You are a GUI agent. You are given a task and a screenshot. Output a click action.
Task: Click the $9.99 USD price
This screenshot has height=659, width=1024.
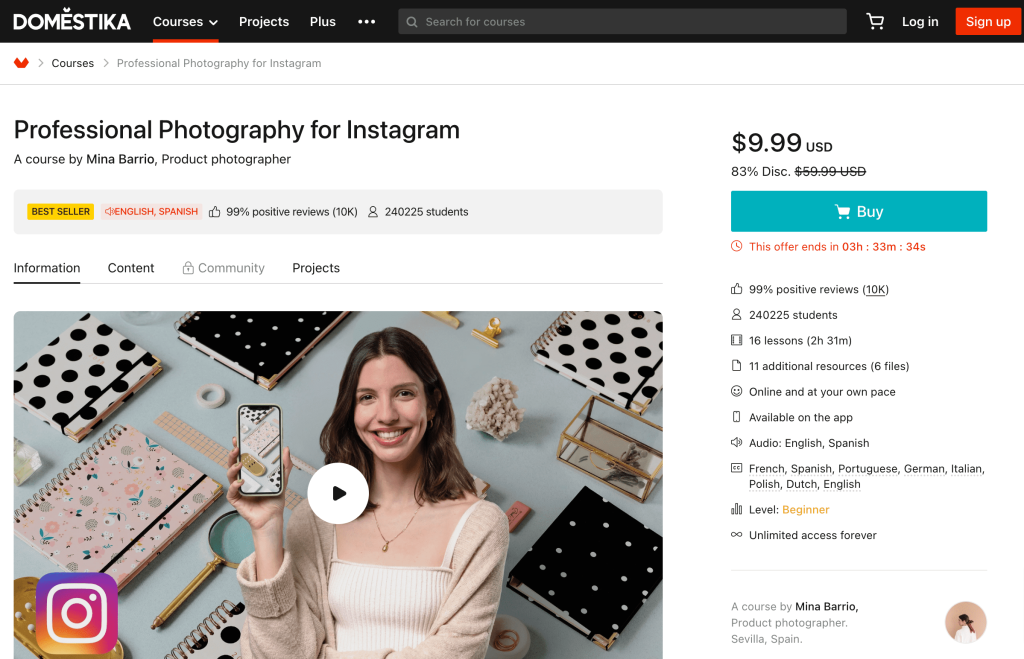782,142
